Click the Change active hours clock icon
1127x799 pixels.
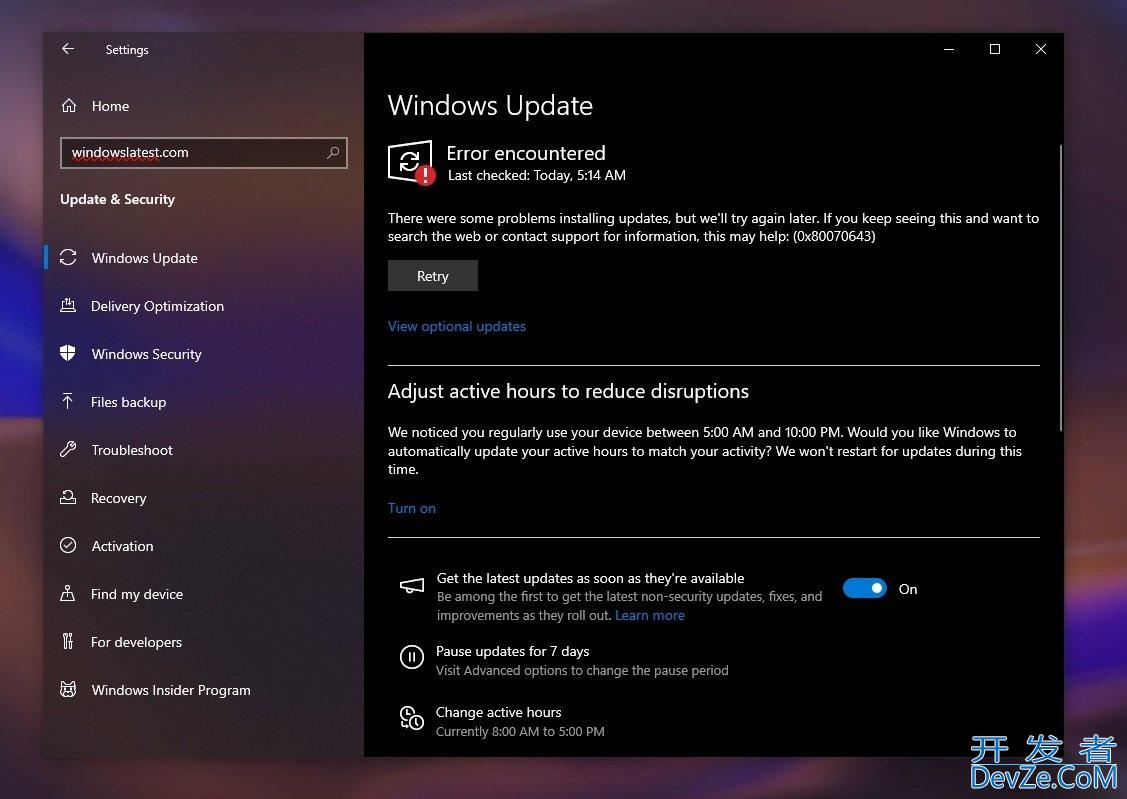tap(411, 718)
